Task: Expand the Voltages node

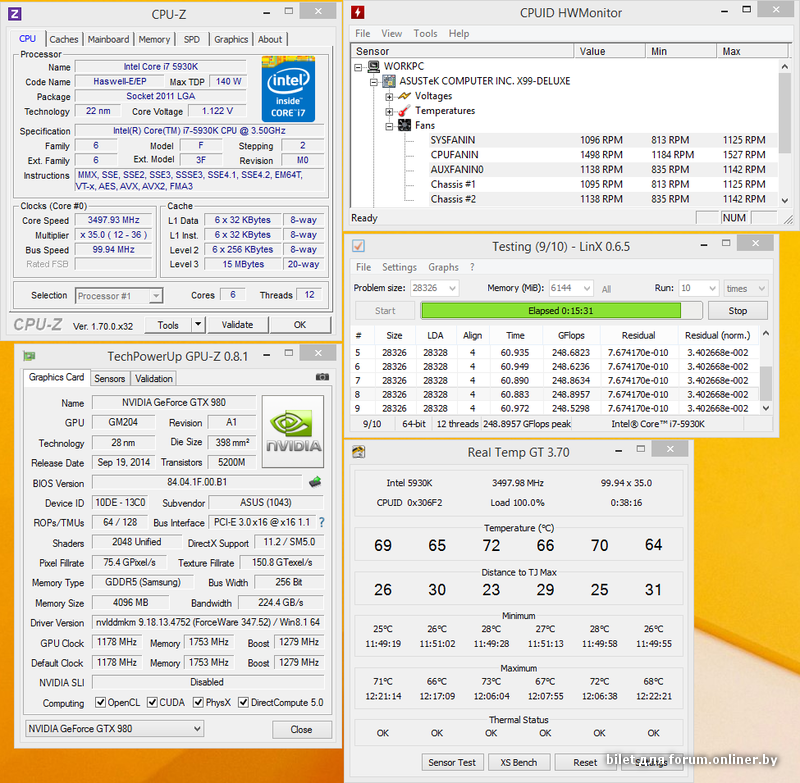Action: click(389, 96)
